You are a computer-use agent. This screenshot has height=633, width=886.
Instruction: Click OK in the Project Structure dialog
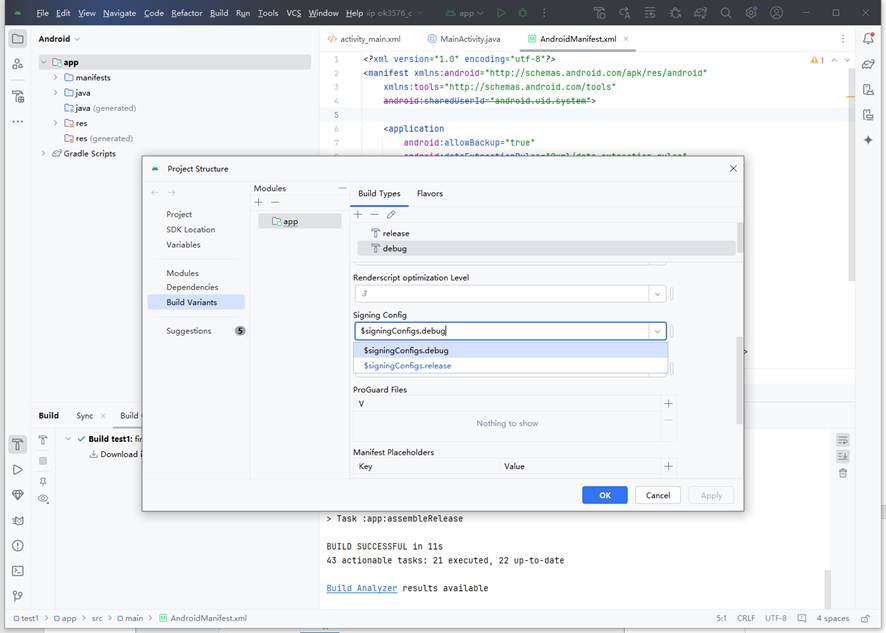tap(605, 495)
